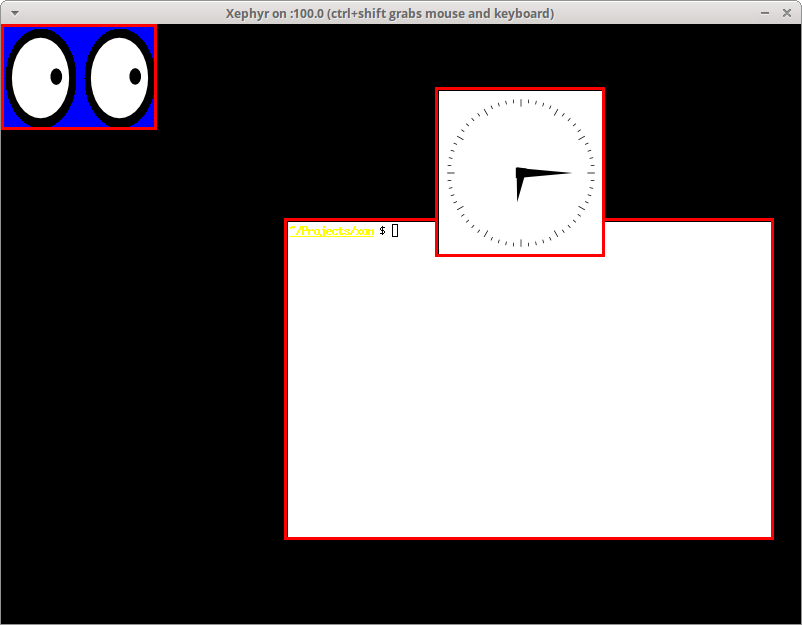Click the left eye's black pupil
The image size is (802, 625).
(56, 76)
